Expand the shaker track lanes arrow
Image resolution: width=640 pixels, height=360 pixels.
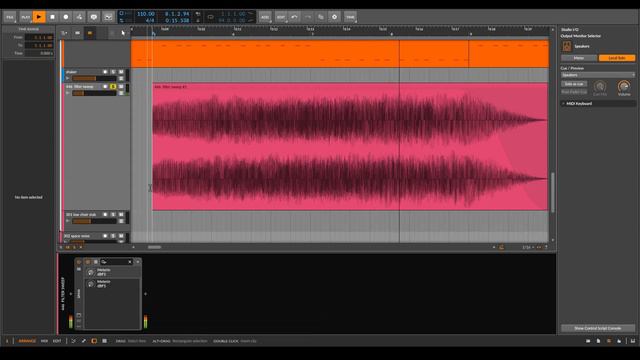click(68, 78)
